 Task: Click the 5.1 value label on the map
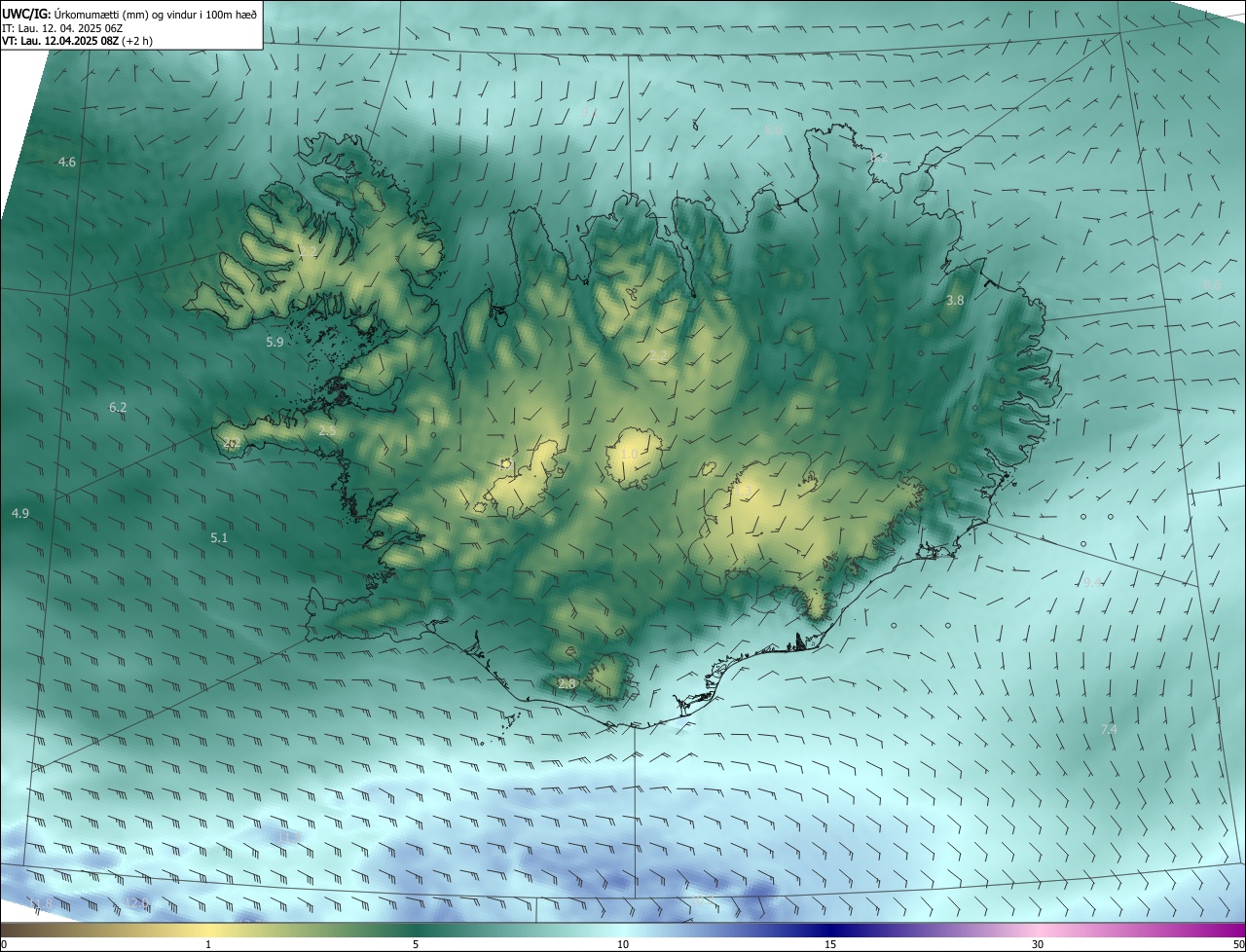pos(219,537)
